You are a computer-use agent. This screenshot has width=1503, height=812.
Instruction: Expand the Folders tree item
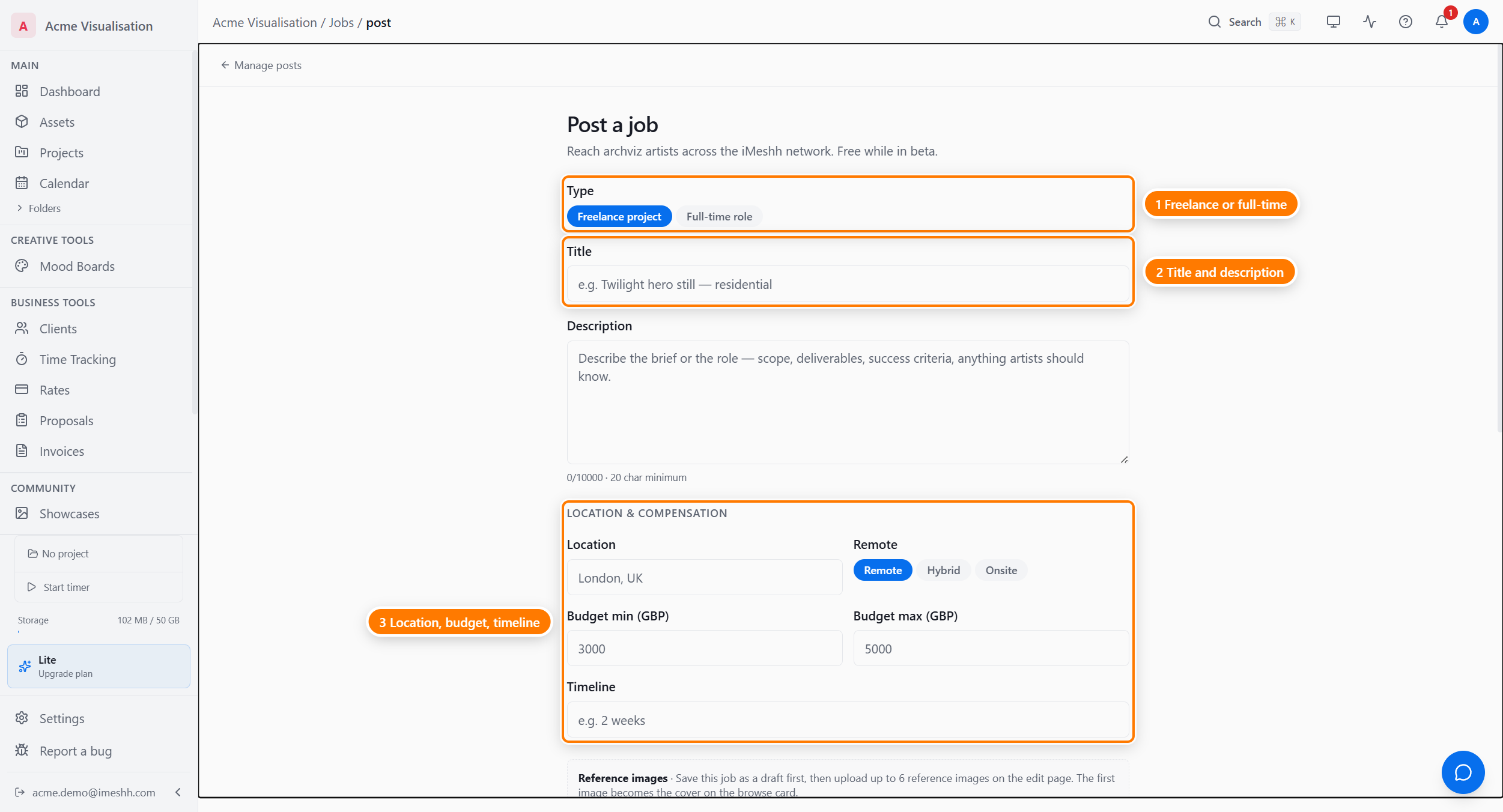[x=38, y=208]
